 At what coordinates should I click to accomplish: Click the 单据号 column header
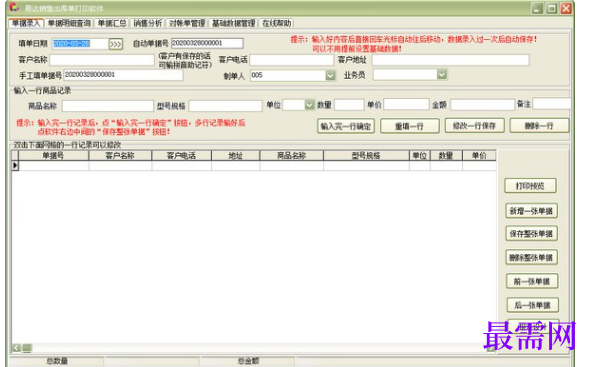54,156
